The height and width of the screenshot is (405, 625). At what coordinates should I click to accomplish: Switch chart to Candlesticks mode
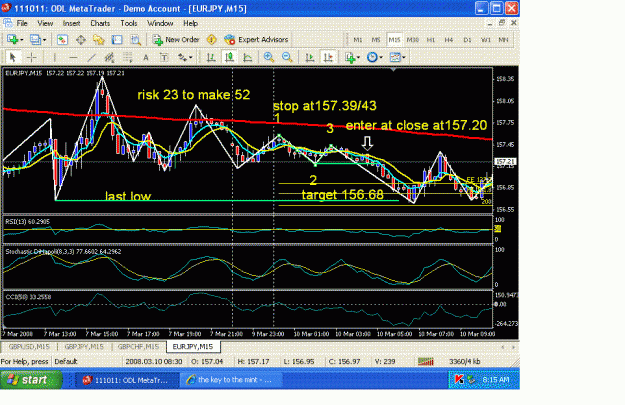tap(229, 57)
